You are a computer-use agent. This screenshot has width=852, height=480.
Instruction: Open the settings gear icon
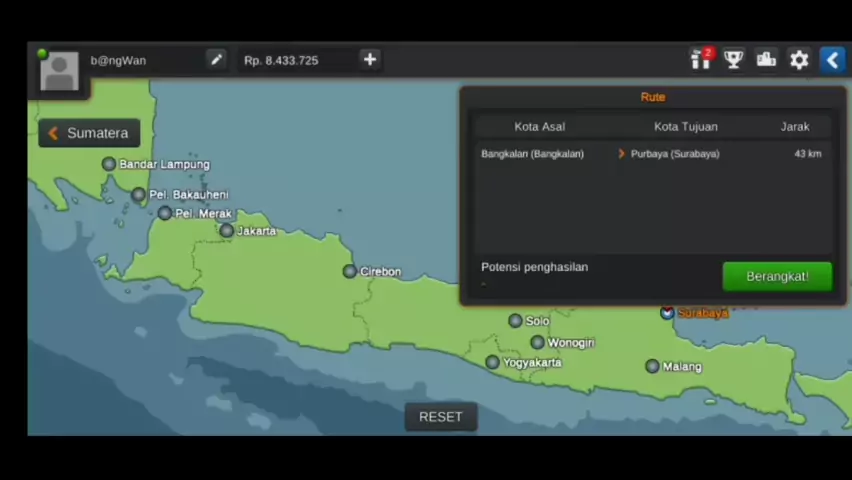click(799, 60)
